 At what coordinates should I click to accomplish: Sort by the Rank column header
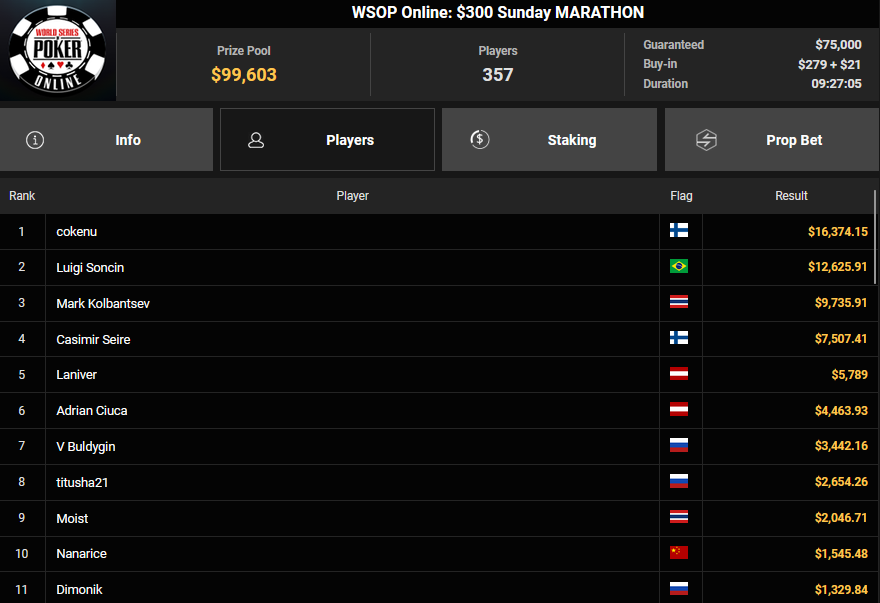(22, 196)
